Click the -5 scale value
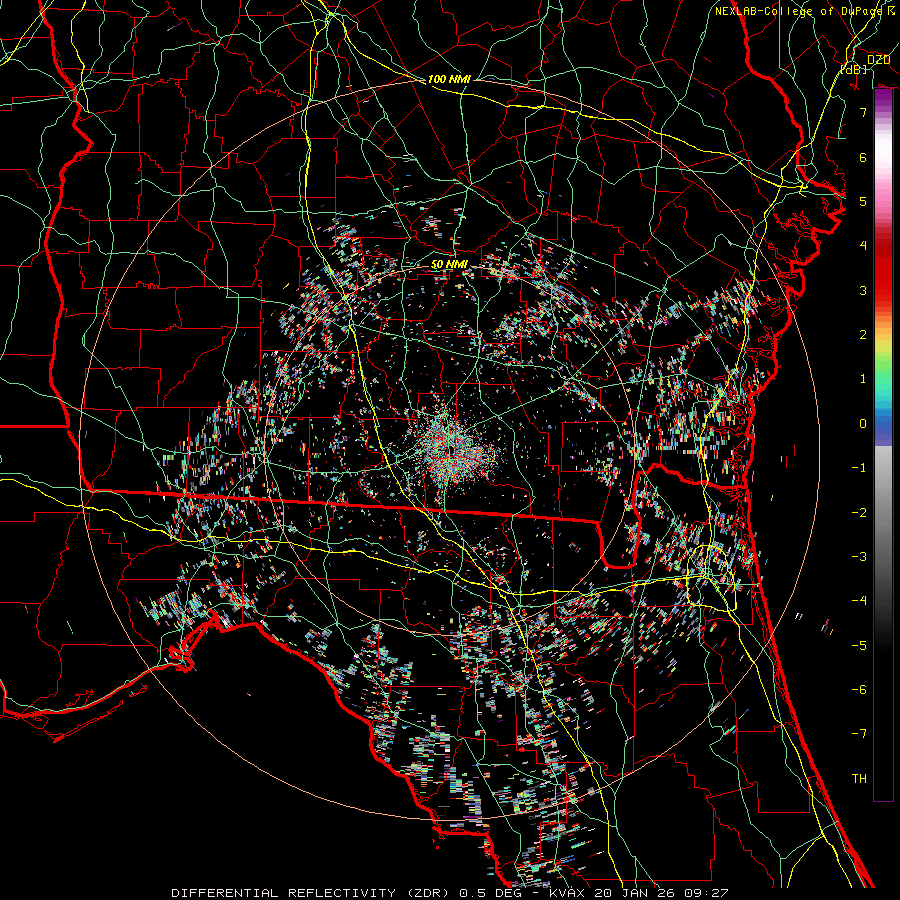The image size is (900, 900). [x=859, y=646]
